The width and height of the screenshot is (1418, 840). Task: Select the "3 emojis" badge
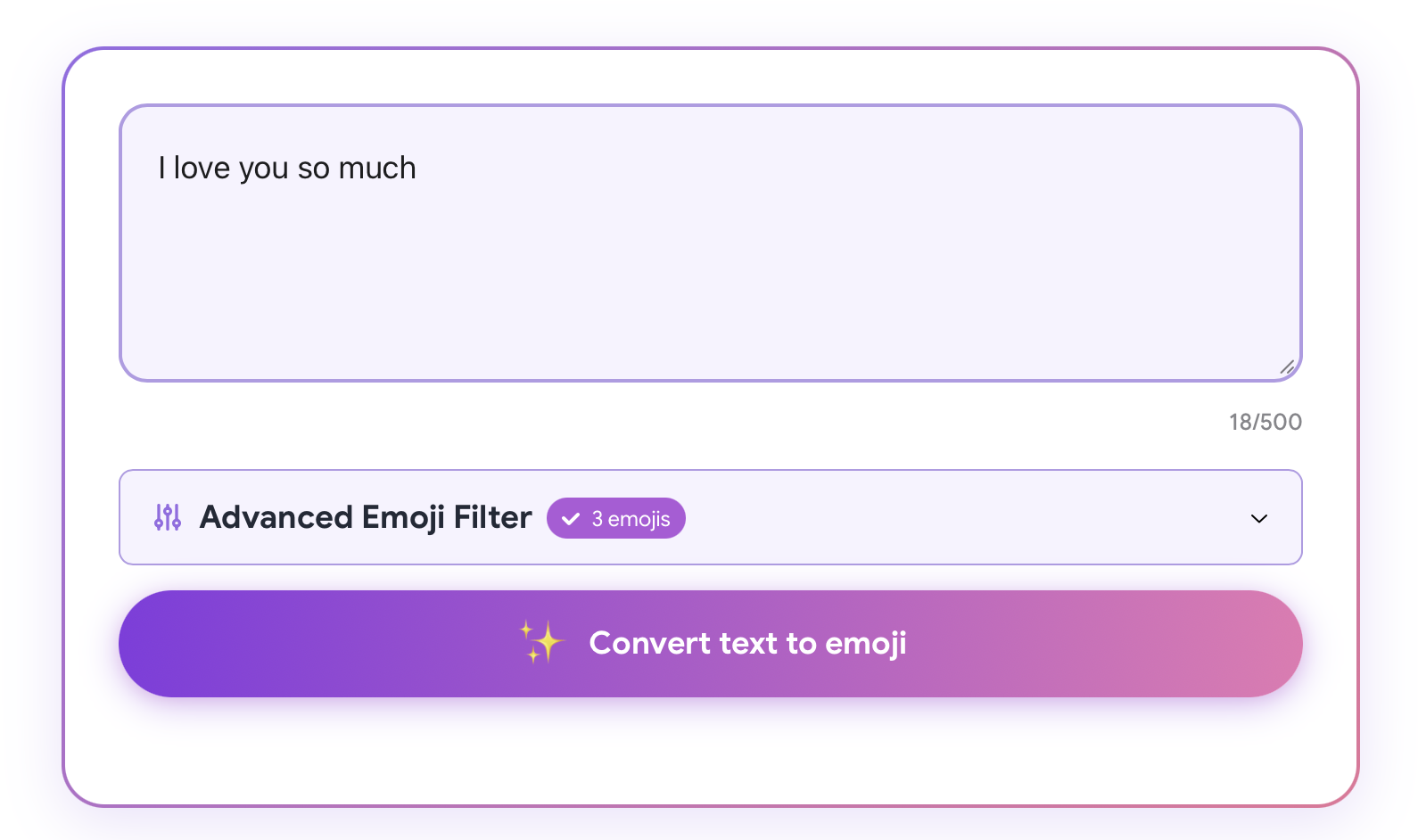[x=616, y=518]
